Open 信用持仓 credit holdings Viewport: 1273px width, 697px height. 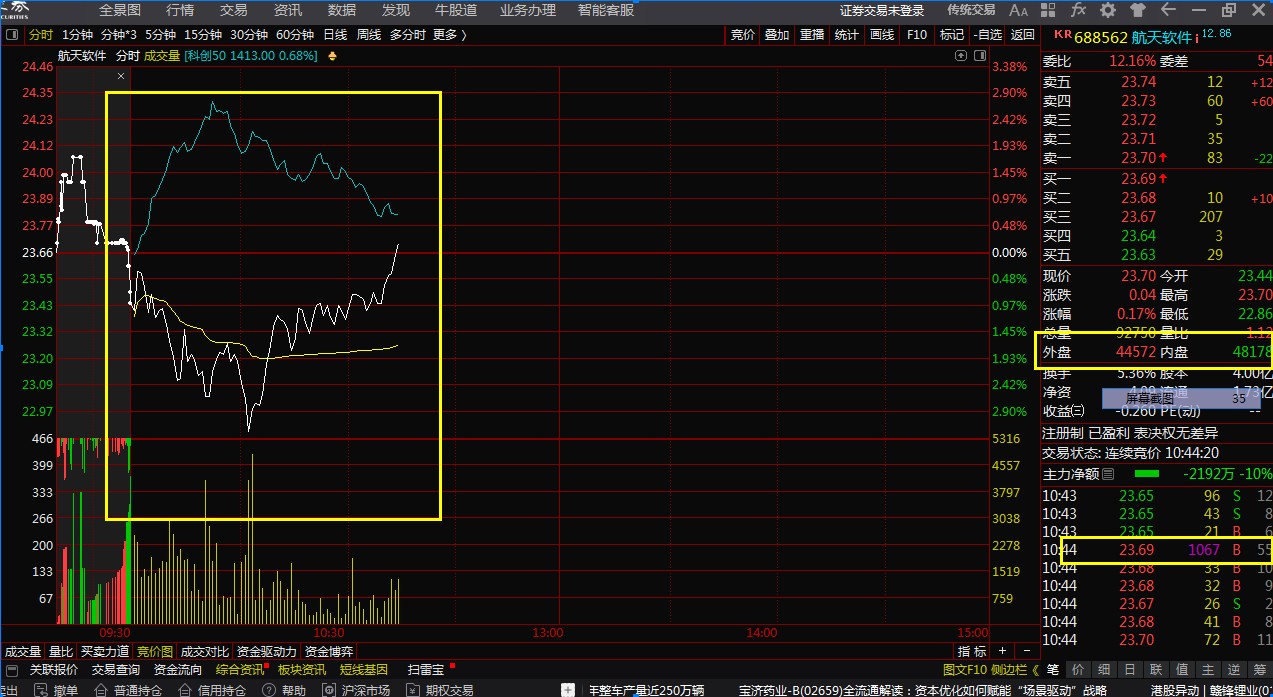pyautogui.click(x=210, y=690)
